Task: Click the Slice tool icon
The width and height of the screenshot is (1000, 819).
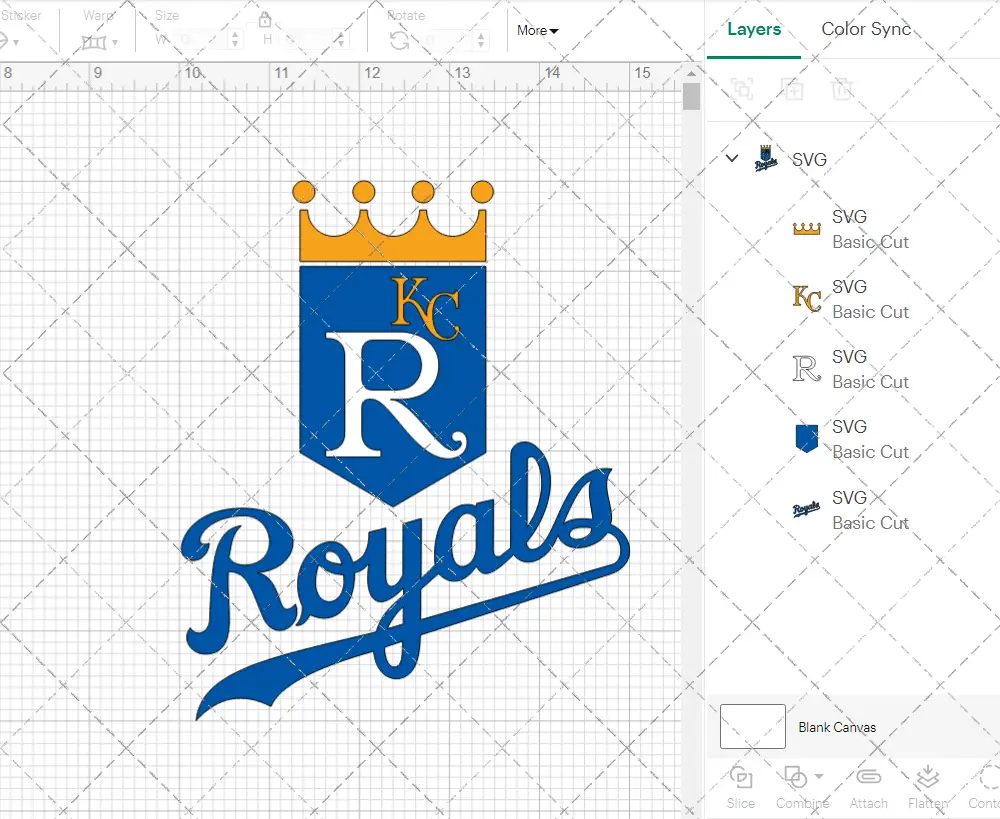Action: click(741, 778)
